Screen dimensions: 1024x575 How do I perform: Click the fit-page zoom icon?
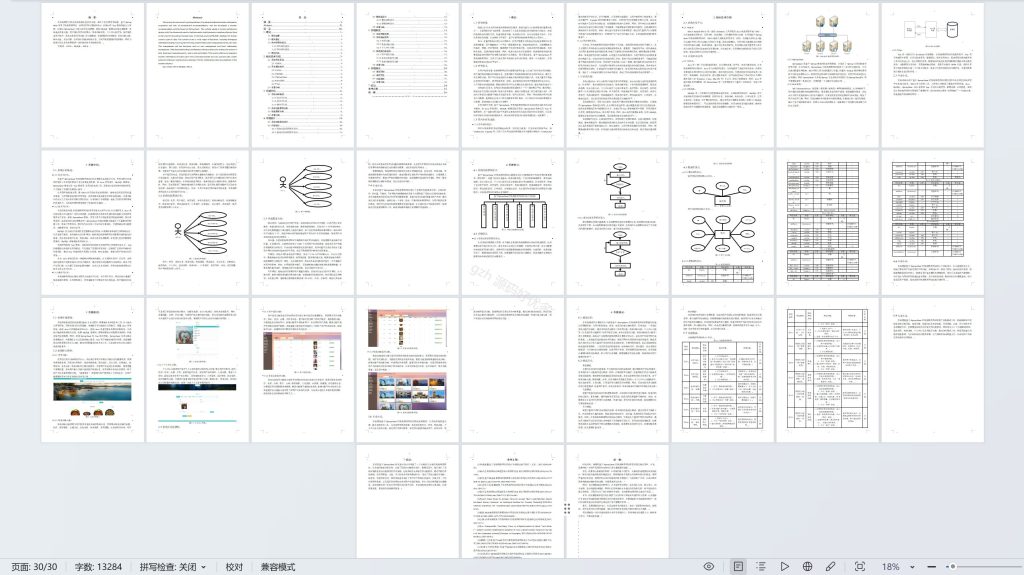[860, 567]
